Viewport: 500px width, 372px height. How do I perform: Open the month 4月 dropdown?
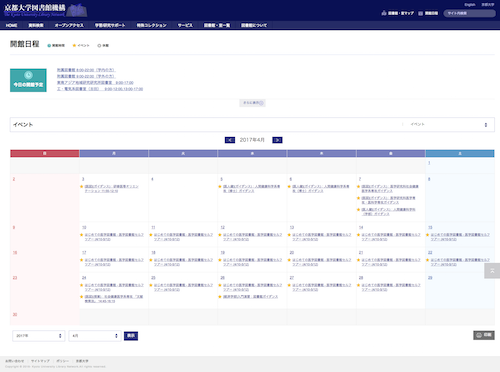(x=95, y=336)
